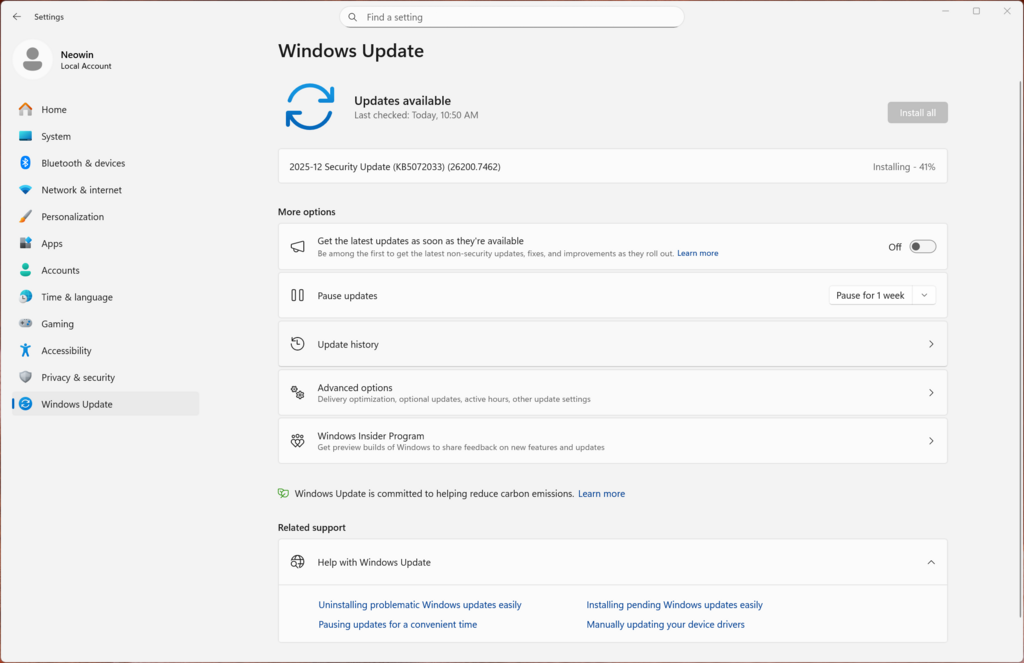Click the Find a setting search box
The height and width of the screenshot is (663, 1024).
[511, 17]
